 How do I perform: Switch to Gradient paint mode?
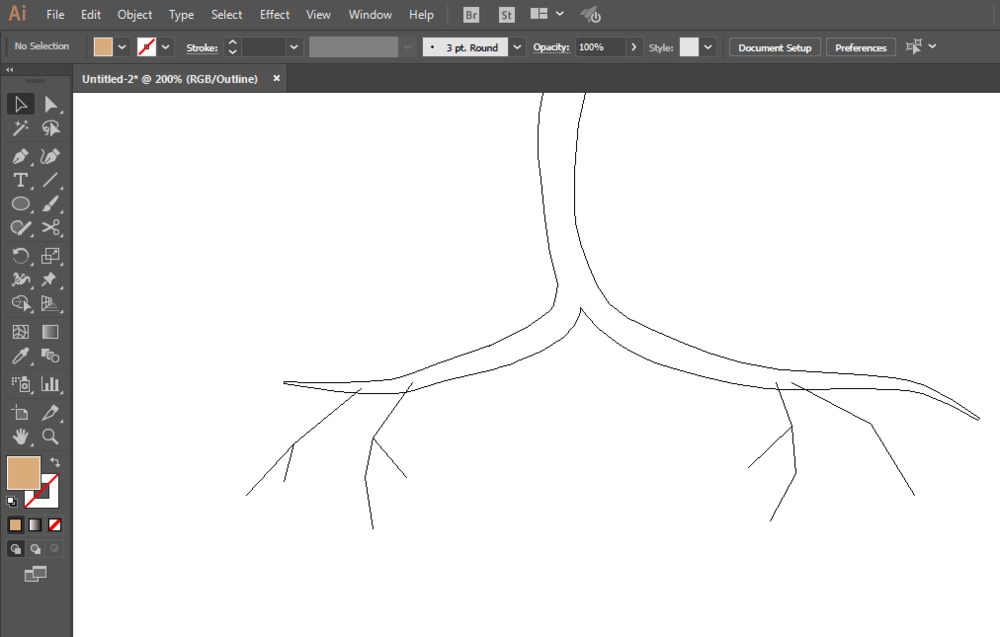tap(35, 525)
